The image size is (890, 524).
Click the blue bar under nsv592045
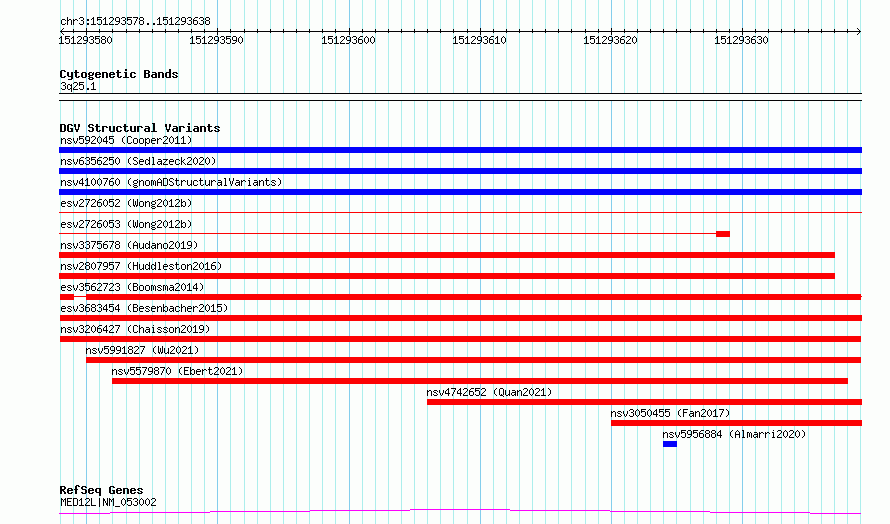click(460, 150)
